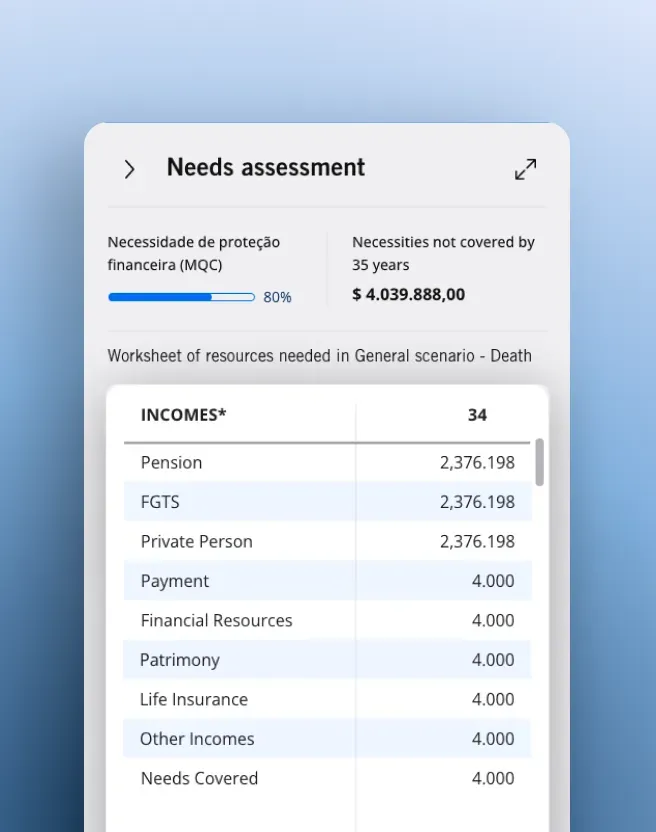The image size is (656, 832).
Task: Click Necessities not covered by 35 years
Action: (x=443, y=254)
